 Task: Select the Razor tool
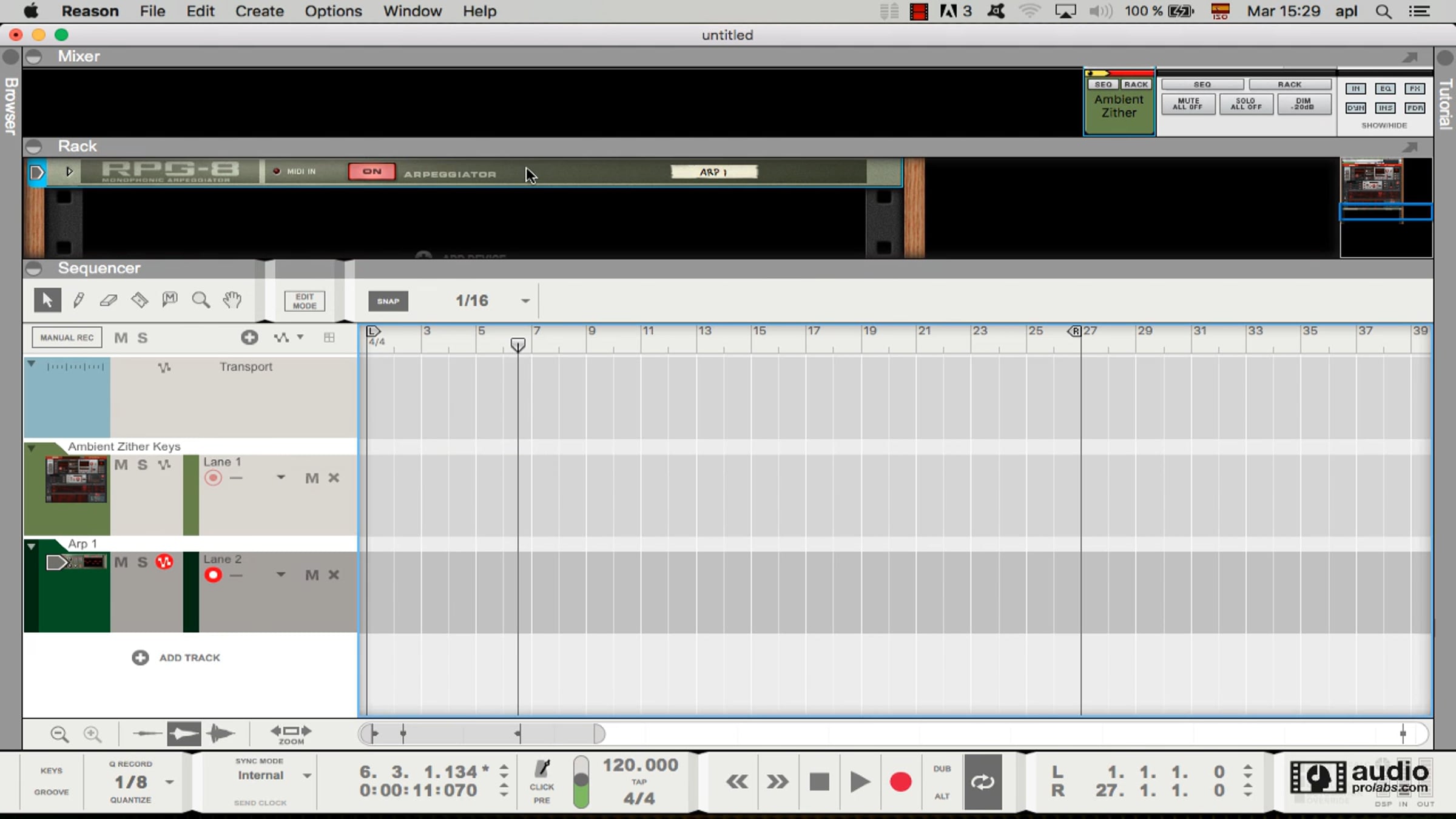click(140, 300)
